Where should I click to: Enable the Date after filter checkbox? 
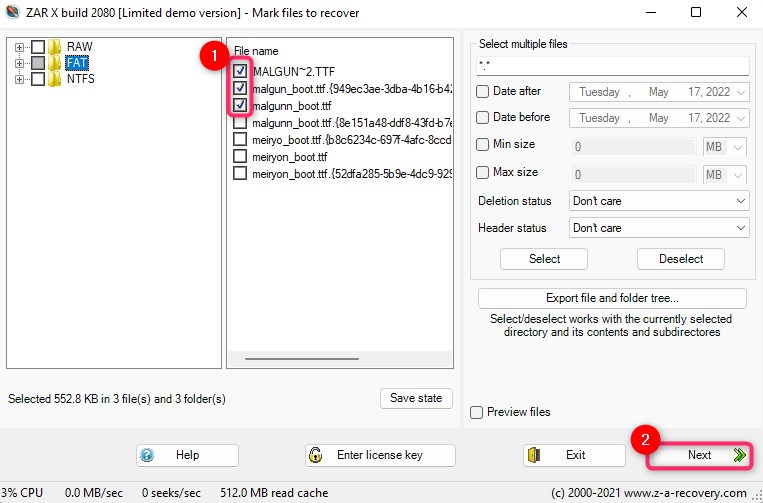point(482,91)
